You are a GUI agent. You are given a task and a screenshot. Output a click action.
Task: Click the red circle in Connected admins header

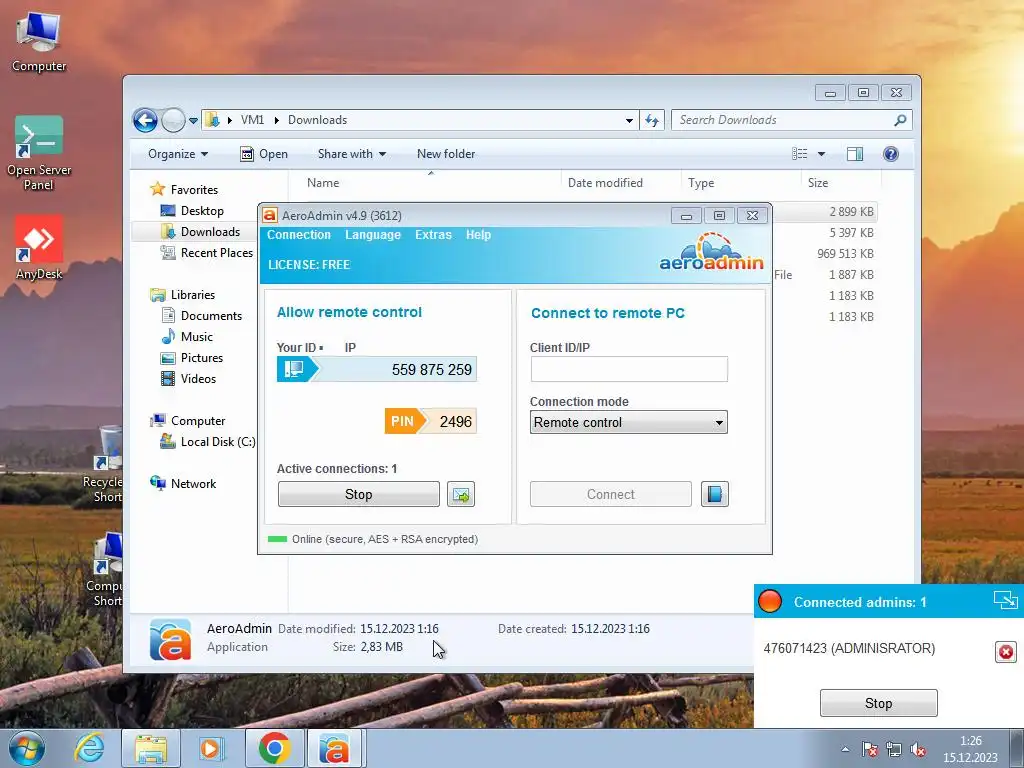770,601
